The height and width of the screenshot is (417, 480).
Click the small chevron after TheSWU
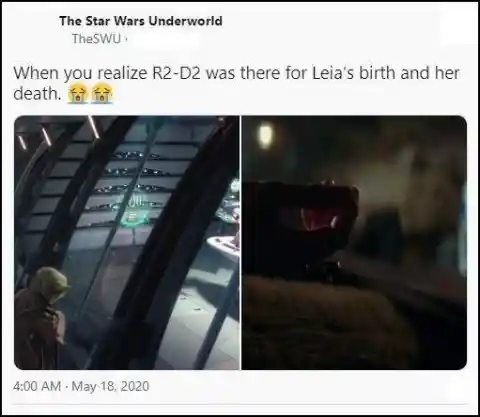(x=126, y=39)
